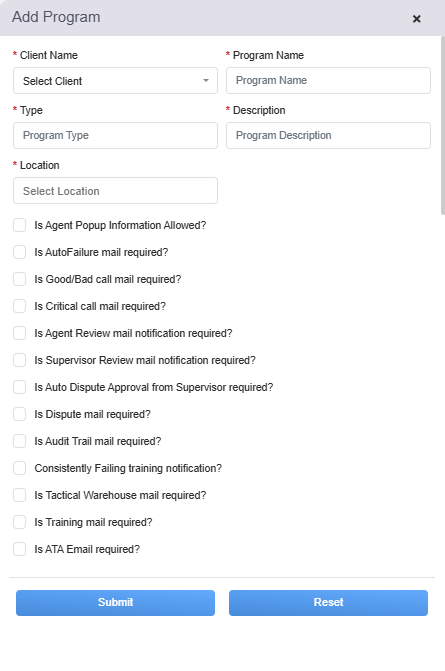The image size is (445, 671).
Task: Tick Is Good/Bad call mail required
Action: [x=20, y=279]
